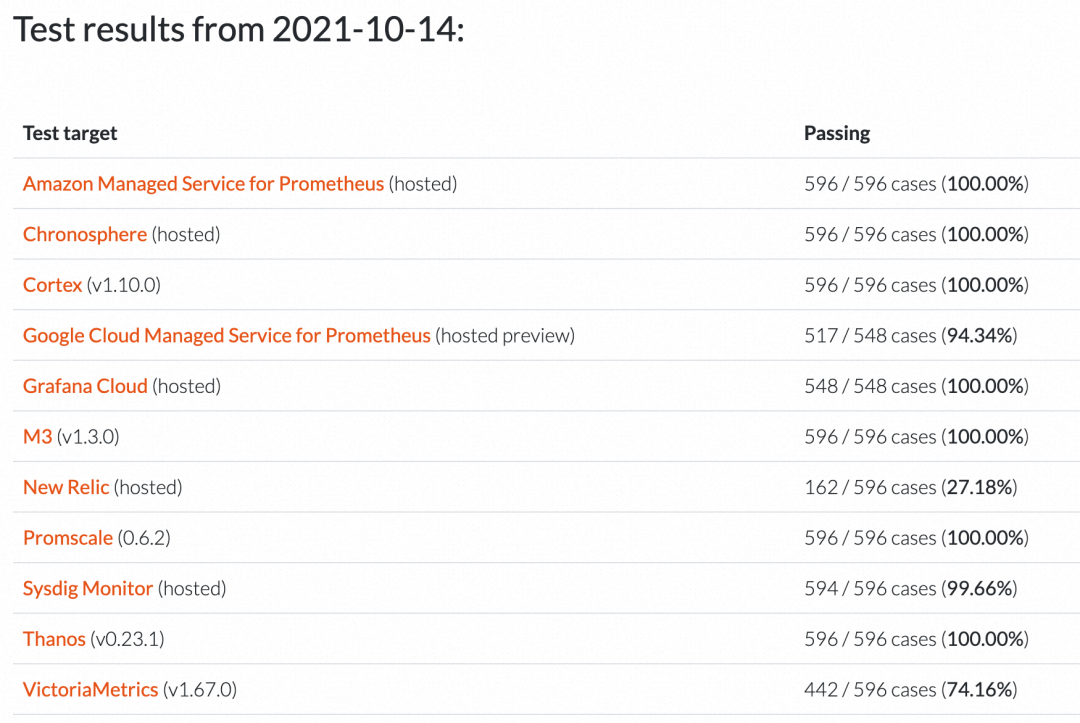Open the New Relic link
Viewport: 1080px width, 723px height.
66,488
